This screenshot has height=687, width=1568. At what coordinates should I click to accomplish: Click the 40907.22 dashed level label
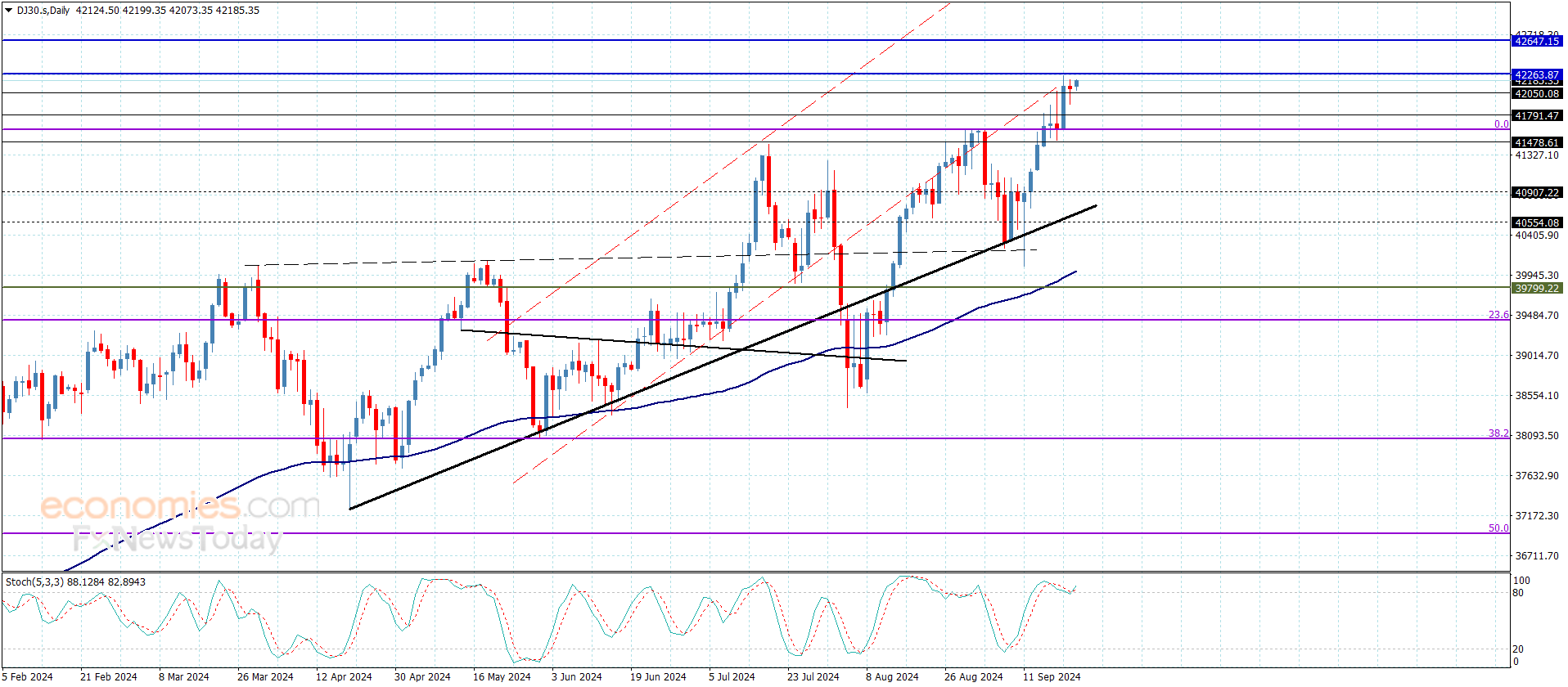tap(1536, 193)
